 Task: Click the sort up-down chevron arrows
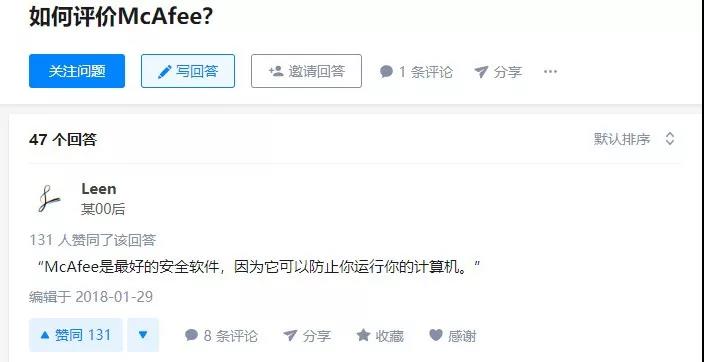[669, 139]
